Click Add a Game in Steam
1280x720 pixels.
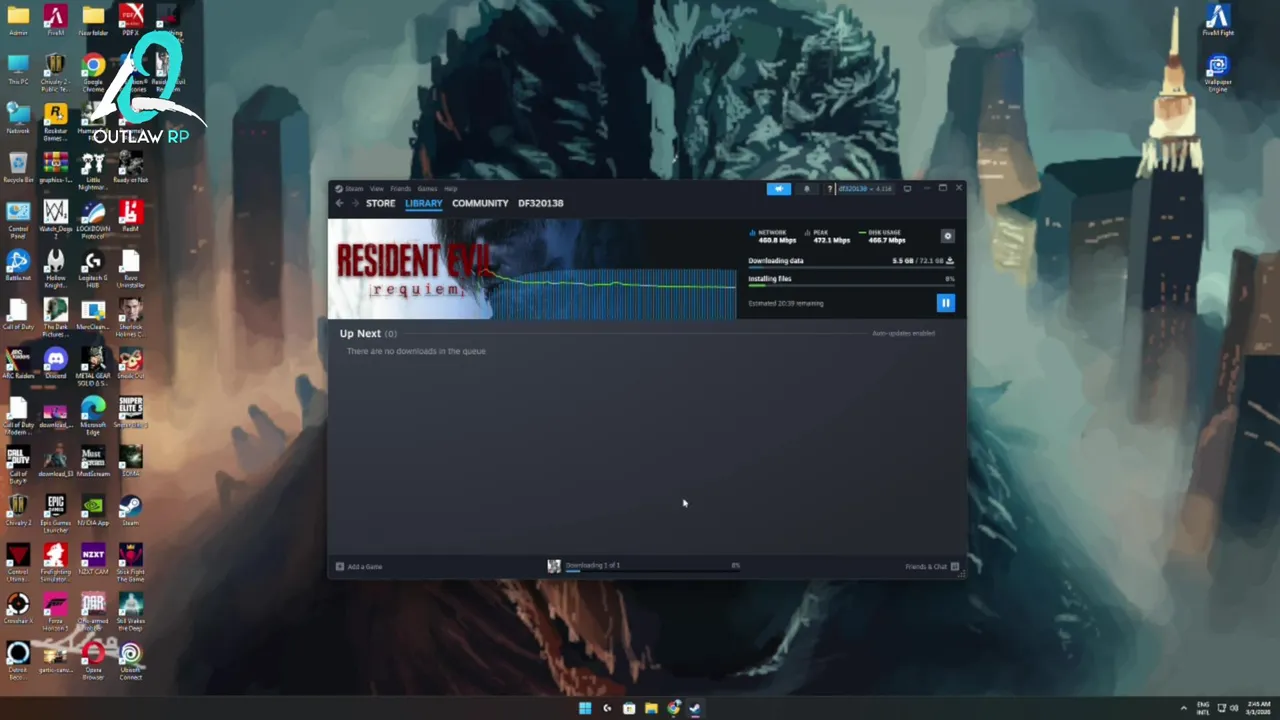[x=359, y=566]
